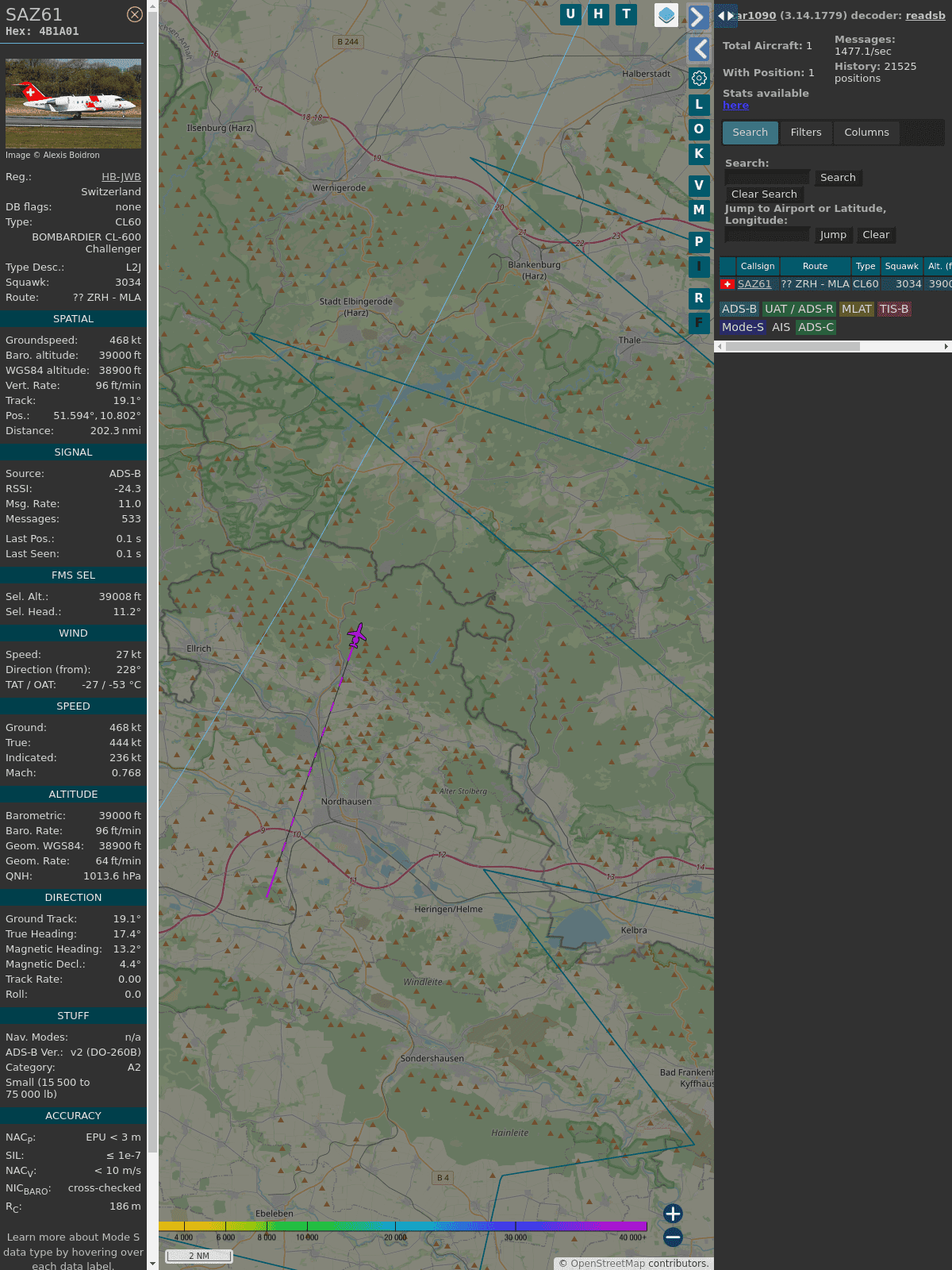Switch to the Columns tab
952x1270 pixels.
pyautogui.click(x=866, y=133)
